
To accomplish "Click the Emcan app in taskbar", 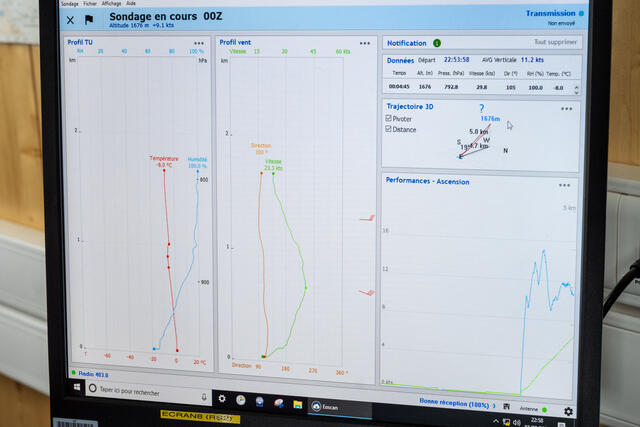I will click(323, 406).
